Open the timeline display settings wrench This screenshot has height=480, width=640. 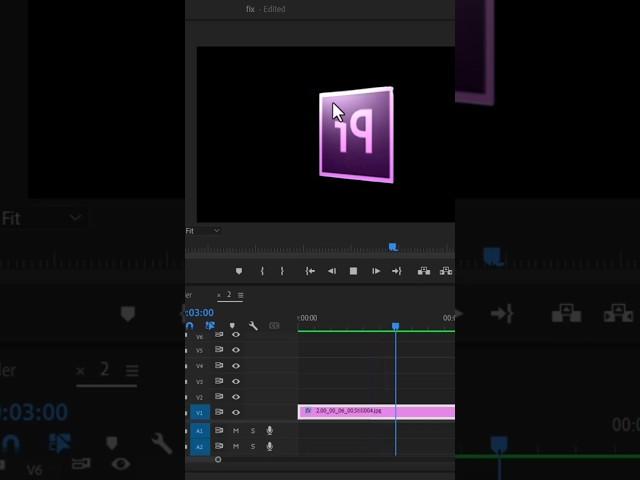[253, 326]
